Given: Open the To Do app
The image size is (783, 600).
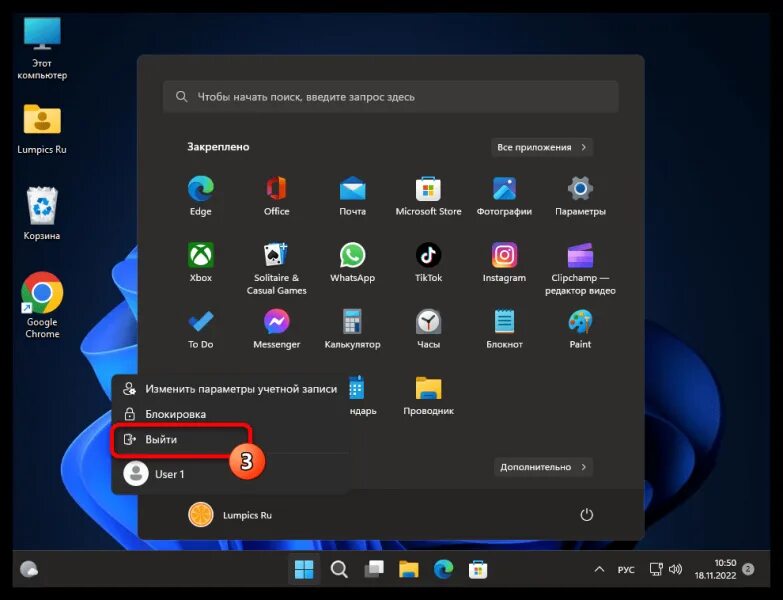Looking at the screenshot, I should coord(200,328).
